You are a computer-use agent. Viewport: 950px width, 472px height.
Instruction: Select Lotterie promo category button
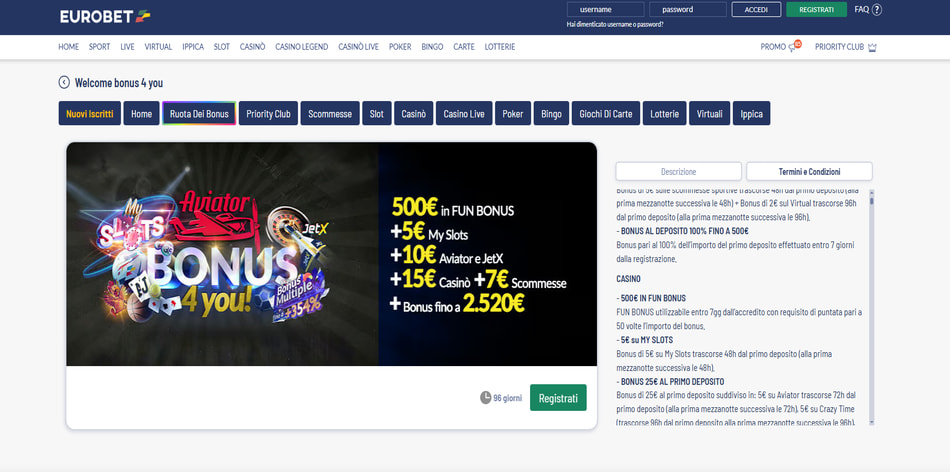click(665, 113)
